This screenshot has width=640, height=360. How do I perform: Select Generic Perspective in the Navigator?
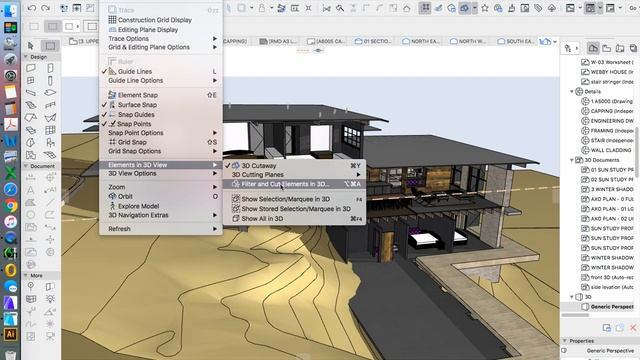tap(607, 307)
